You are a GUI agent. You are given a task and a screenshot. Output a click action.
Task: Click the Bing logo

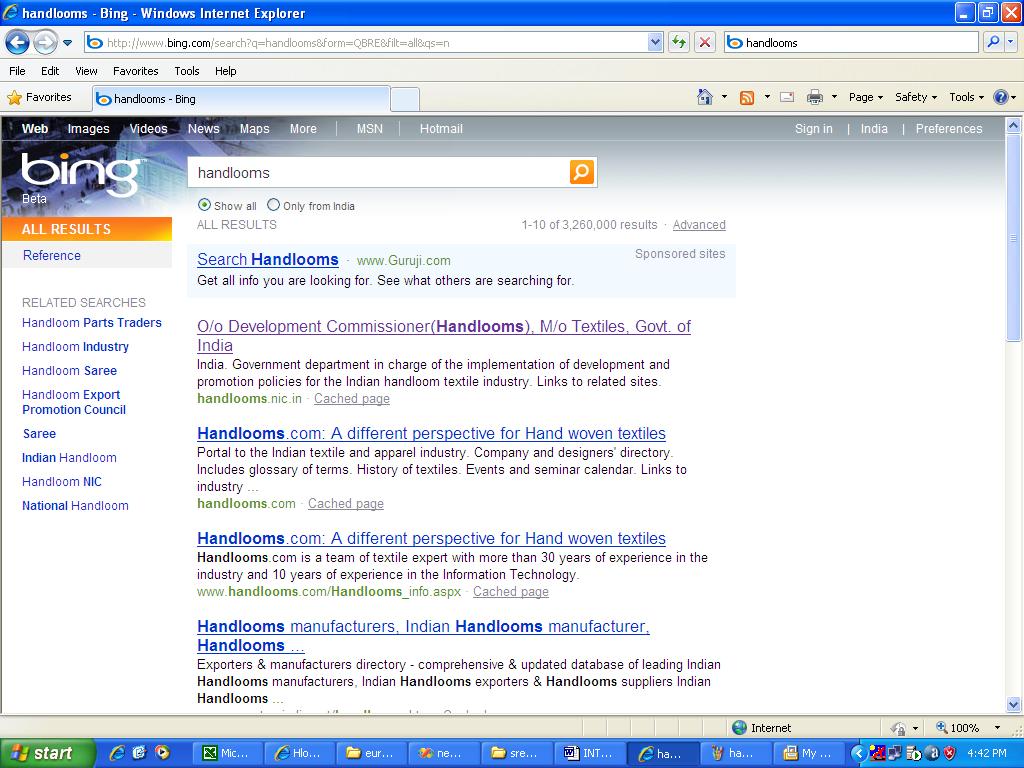click(x=81, y=174)
